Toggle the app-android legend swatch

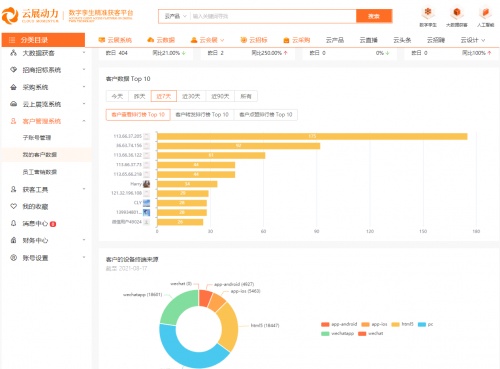325,324
